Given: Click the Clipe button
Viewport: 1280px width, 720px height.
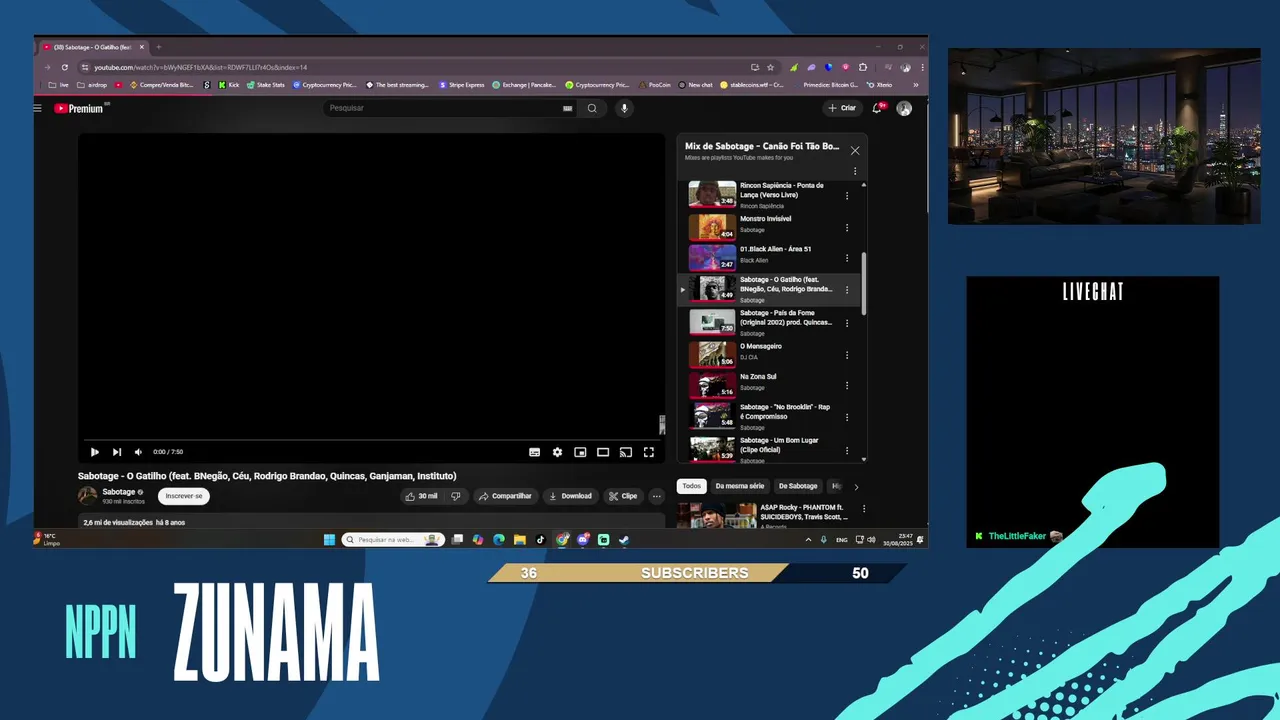Looking at the screenshot, I should point(623,496).
